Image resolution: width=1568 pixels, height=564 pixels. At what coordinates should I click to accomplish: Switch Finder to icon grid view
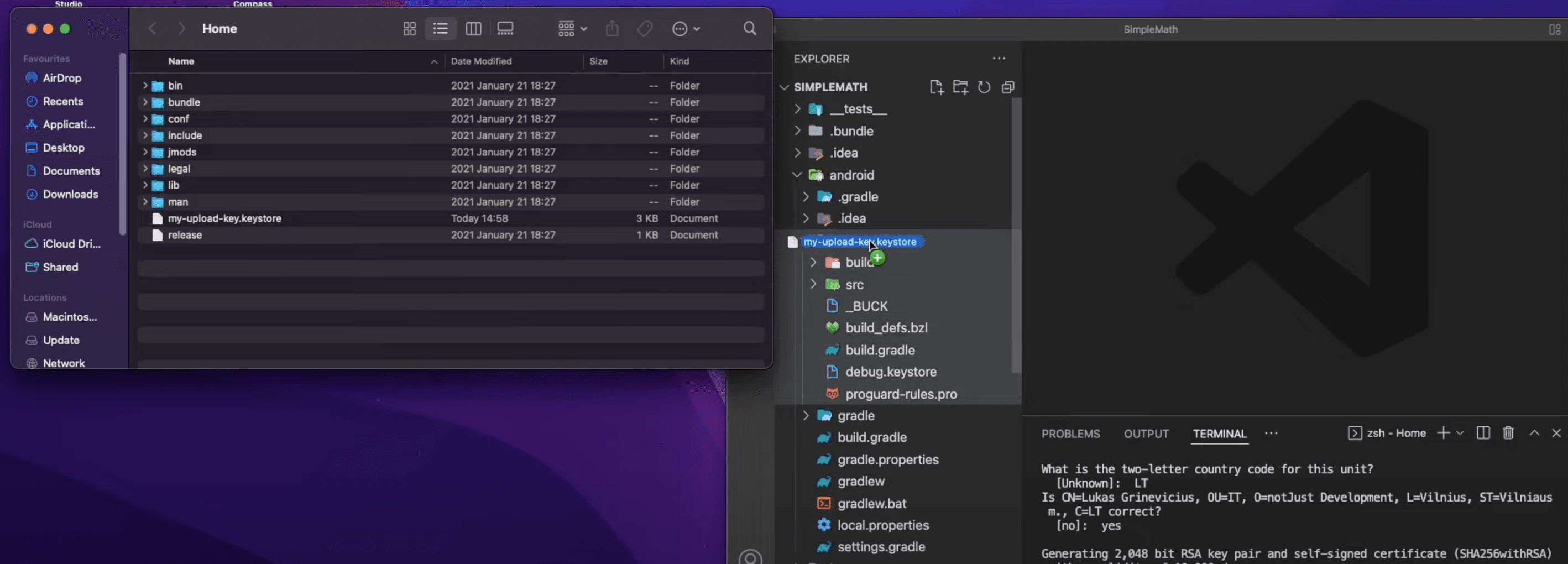click(x=410, y=29)
